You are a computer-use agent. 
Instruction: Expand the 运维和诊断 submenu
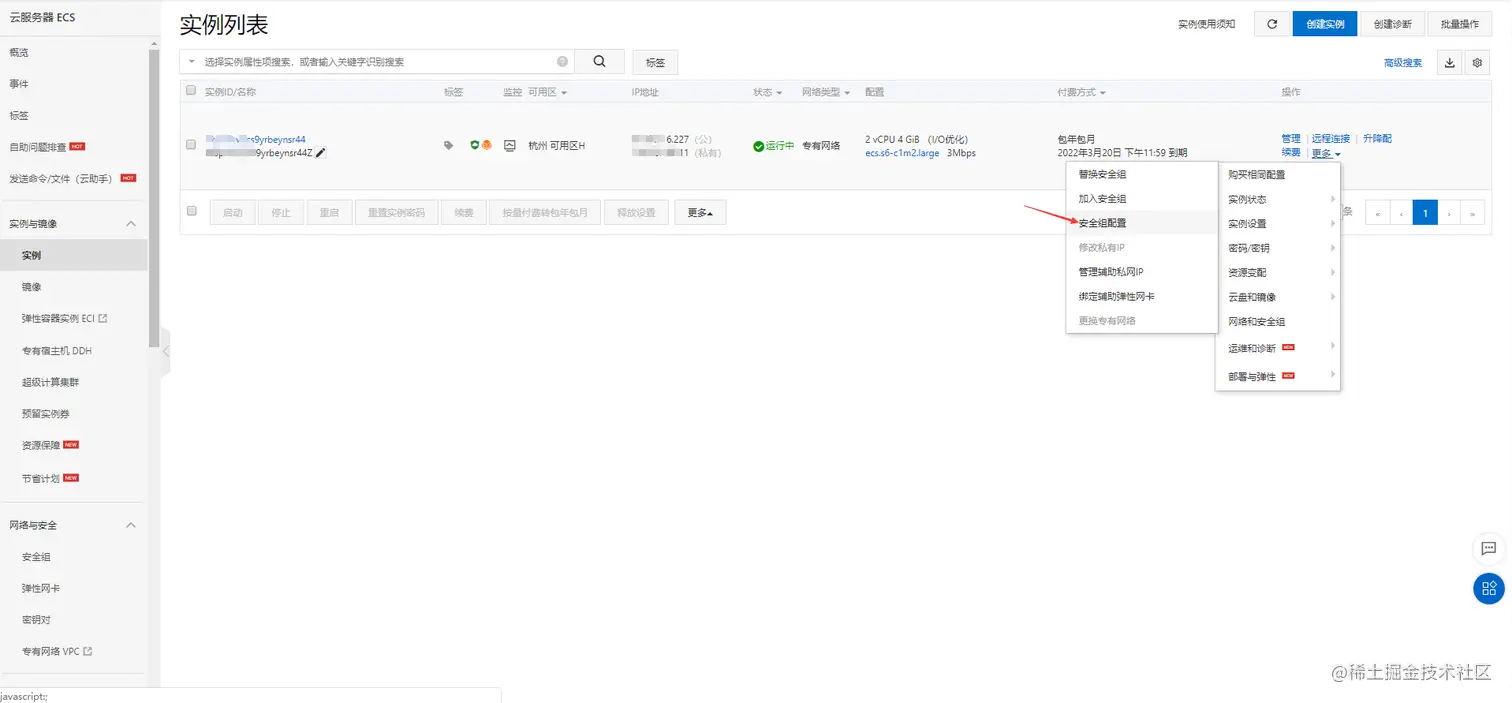tap(1278, 347)
